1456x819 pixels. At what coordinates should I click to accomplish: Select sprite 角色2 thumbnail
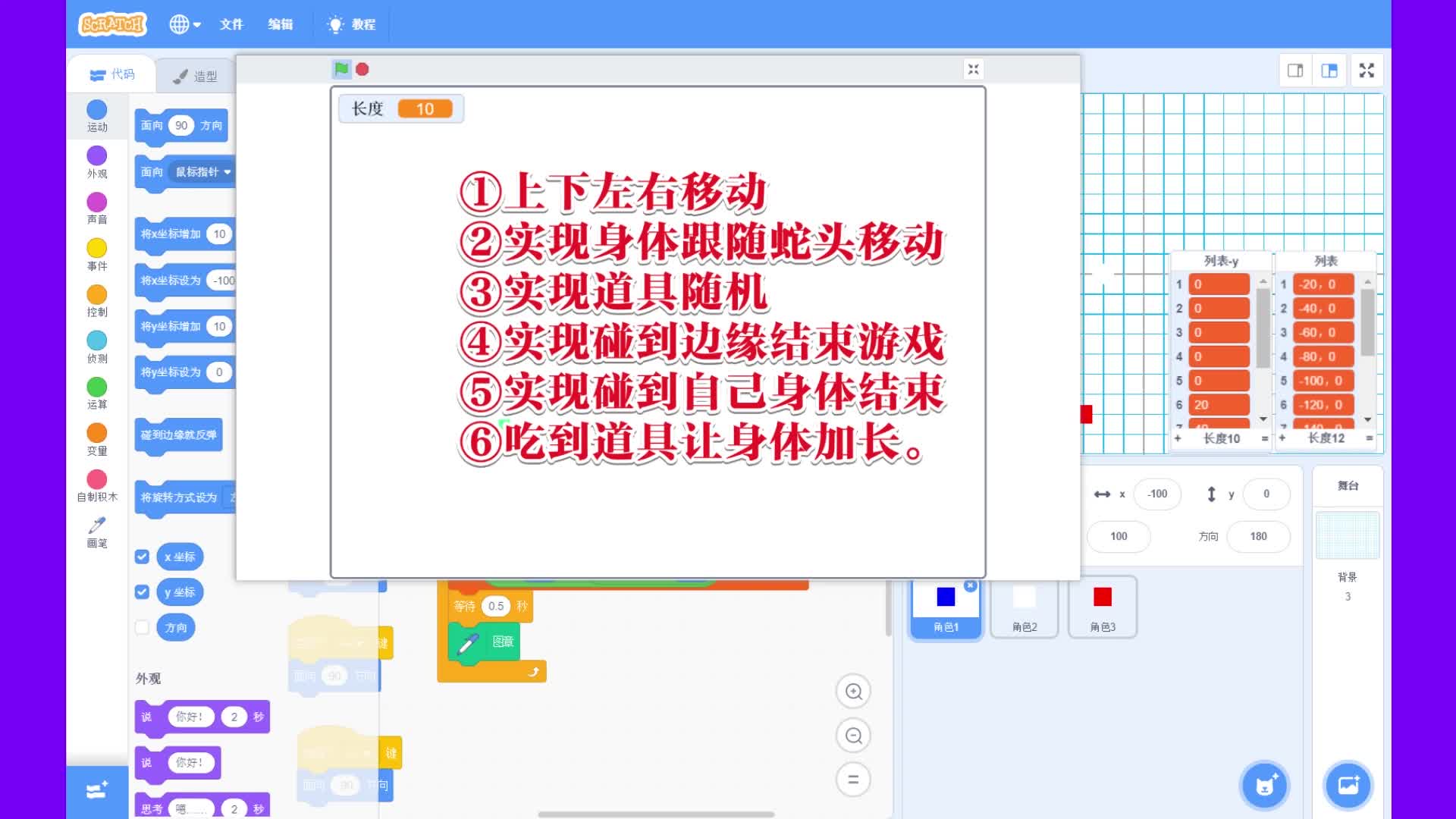pyautogui.click(x=1025, y=607)
